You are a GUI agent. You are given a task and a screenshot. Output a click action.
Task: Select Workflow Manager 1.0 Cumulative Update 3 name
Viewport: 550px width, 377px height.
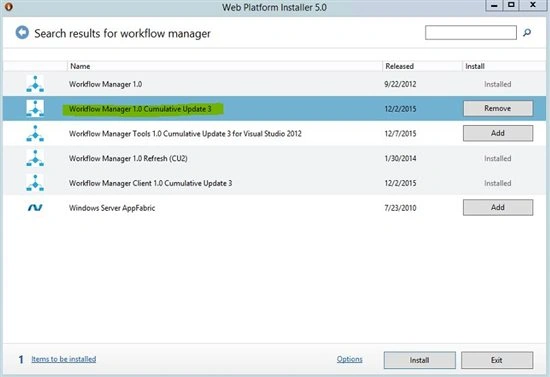[x=140, y=109]
